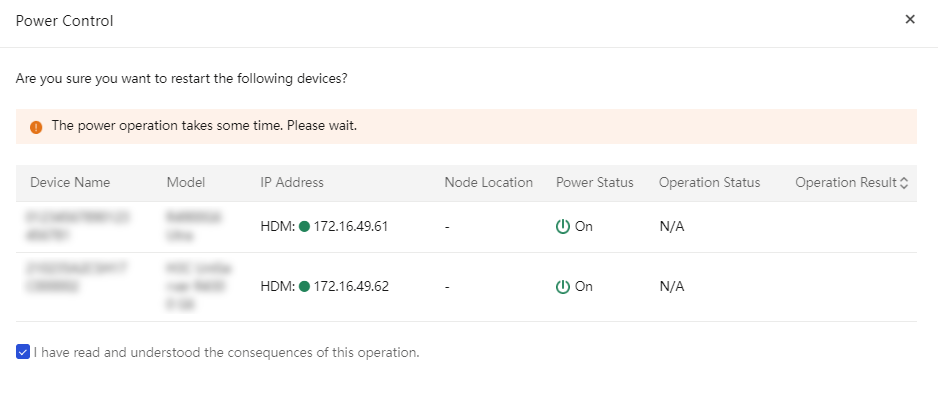Click 'I have read and understood' label text

click(x=227, y=353)
